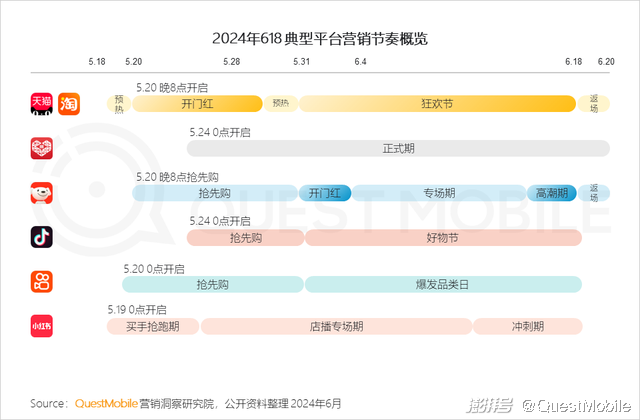Screen dimensions: 640x420
Task: Click Tmall's first vertical 预热 pill
Action: [119, 104]
